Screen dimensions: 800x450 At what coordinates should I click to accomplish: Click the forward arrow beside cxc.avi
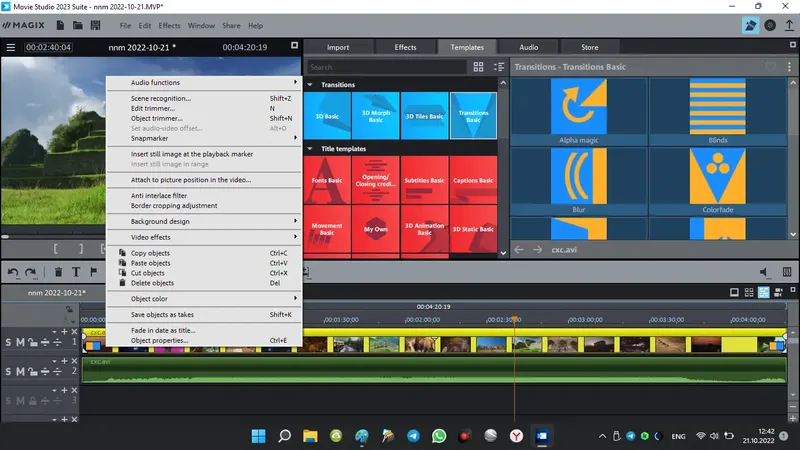(x=537, y=249)
